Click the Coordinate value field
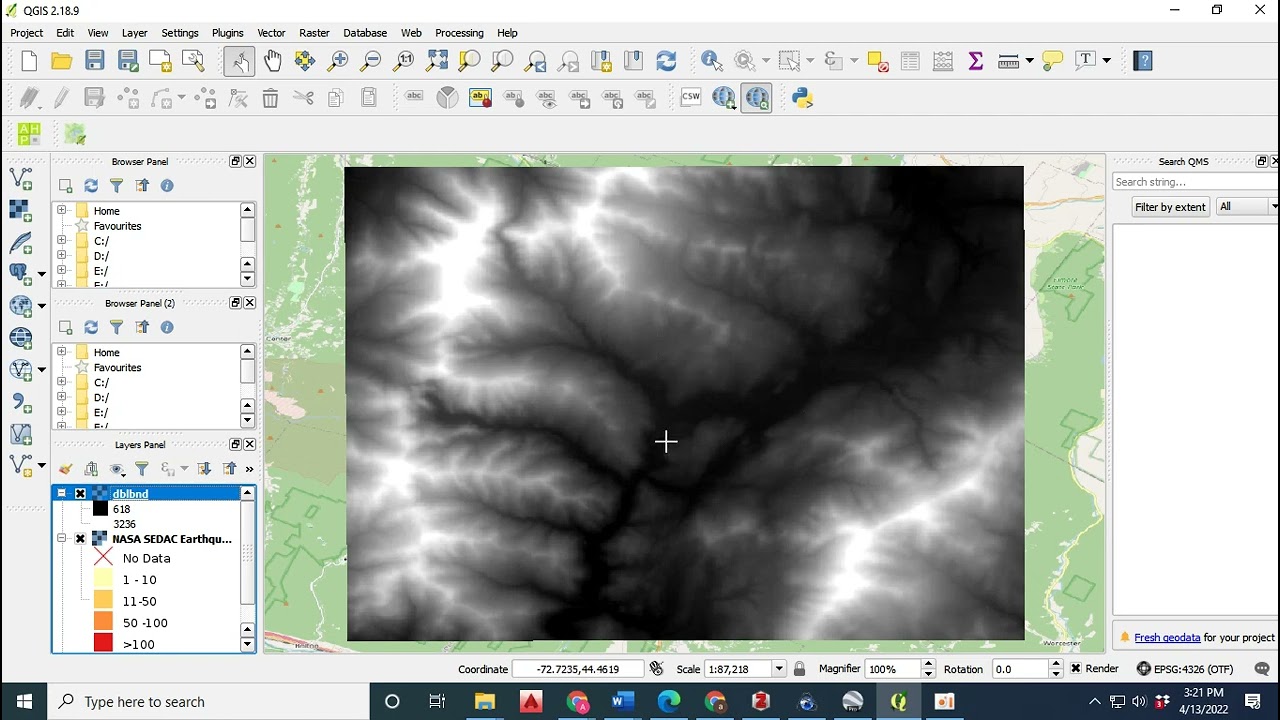The height and width of the screenshot is (720, 1280). (577, 669)
